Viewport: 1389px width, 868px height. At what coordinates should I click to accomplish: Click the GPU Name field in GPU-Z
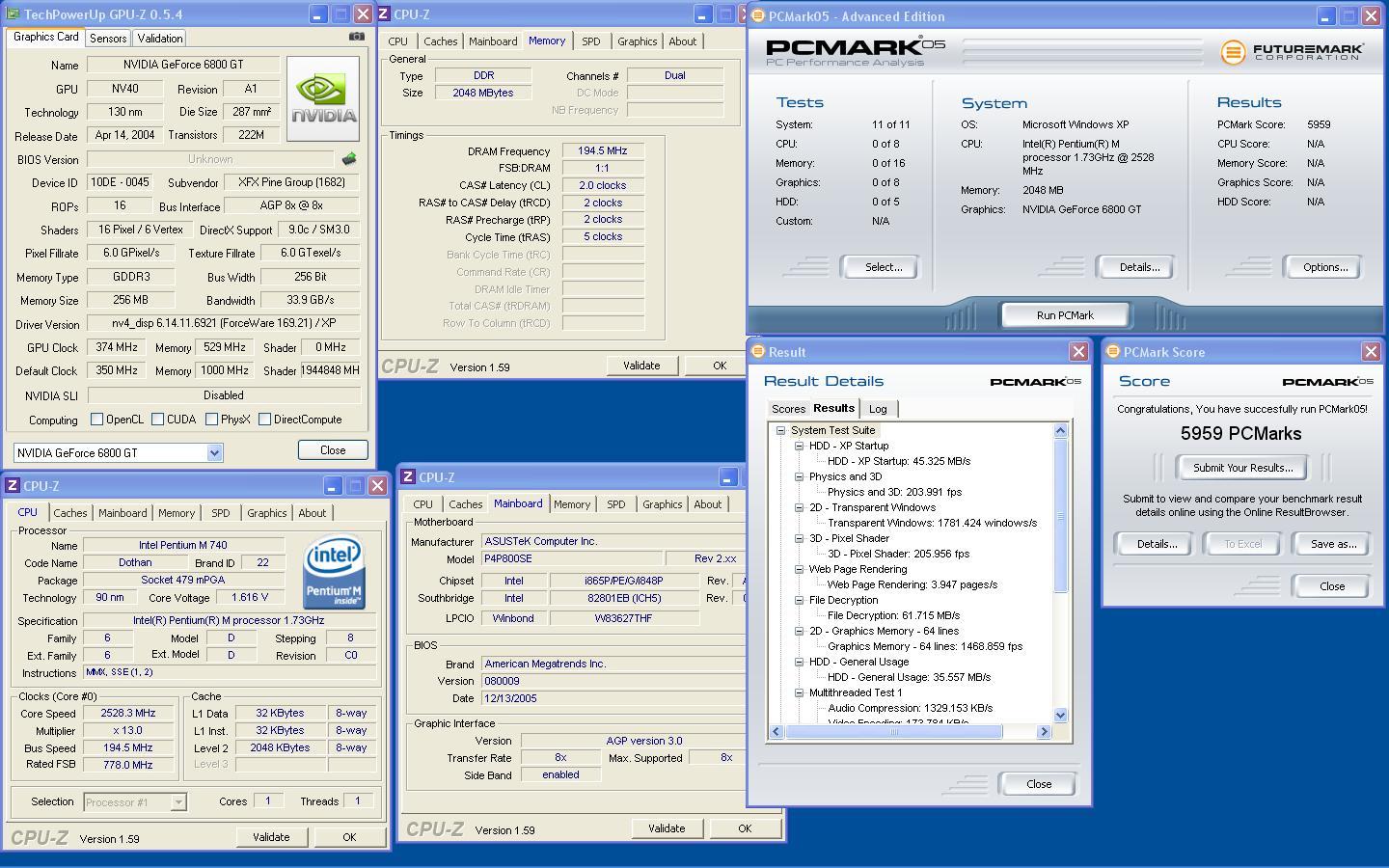coord(183,65)
